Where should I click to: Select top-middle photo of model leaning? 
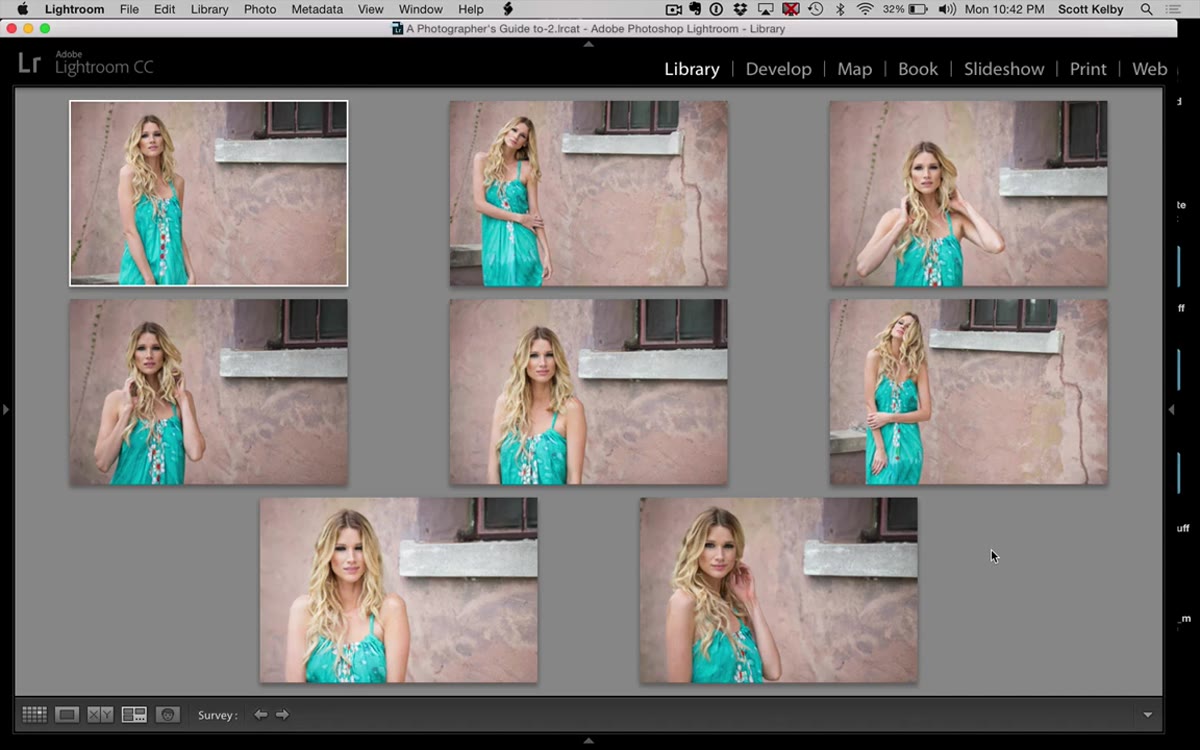click(588, 193)
